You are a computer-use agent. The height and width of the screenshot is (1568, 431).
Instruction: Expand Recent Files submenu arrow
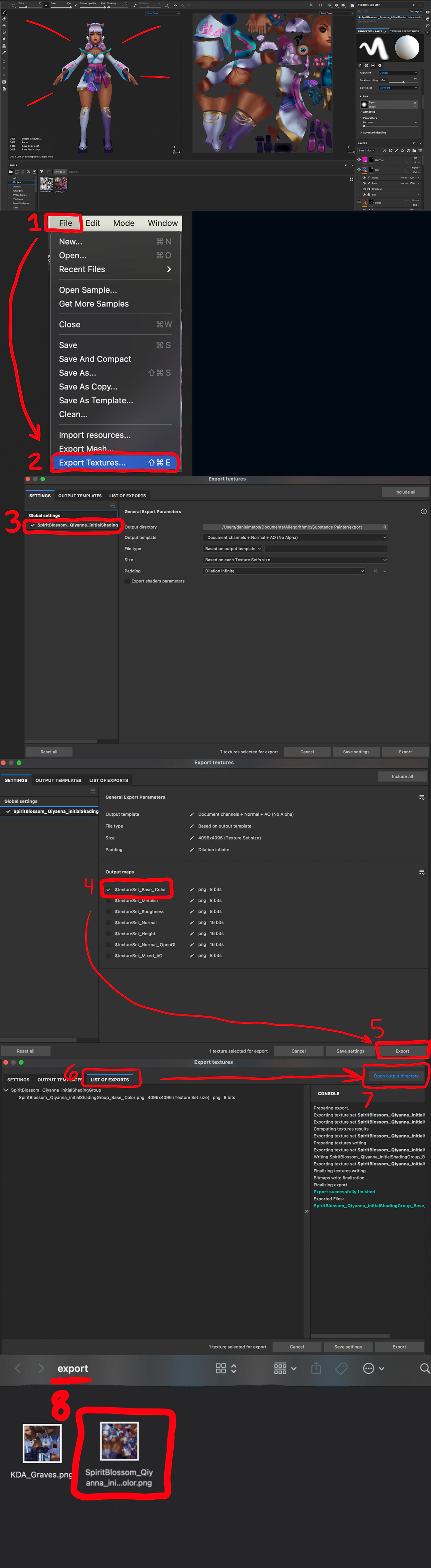tap(169, 269)
